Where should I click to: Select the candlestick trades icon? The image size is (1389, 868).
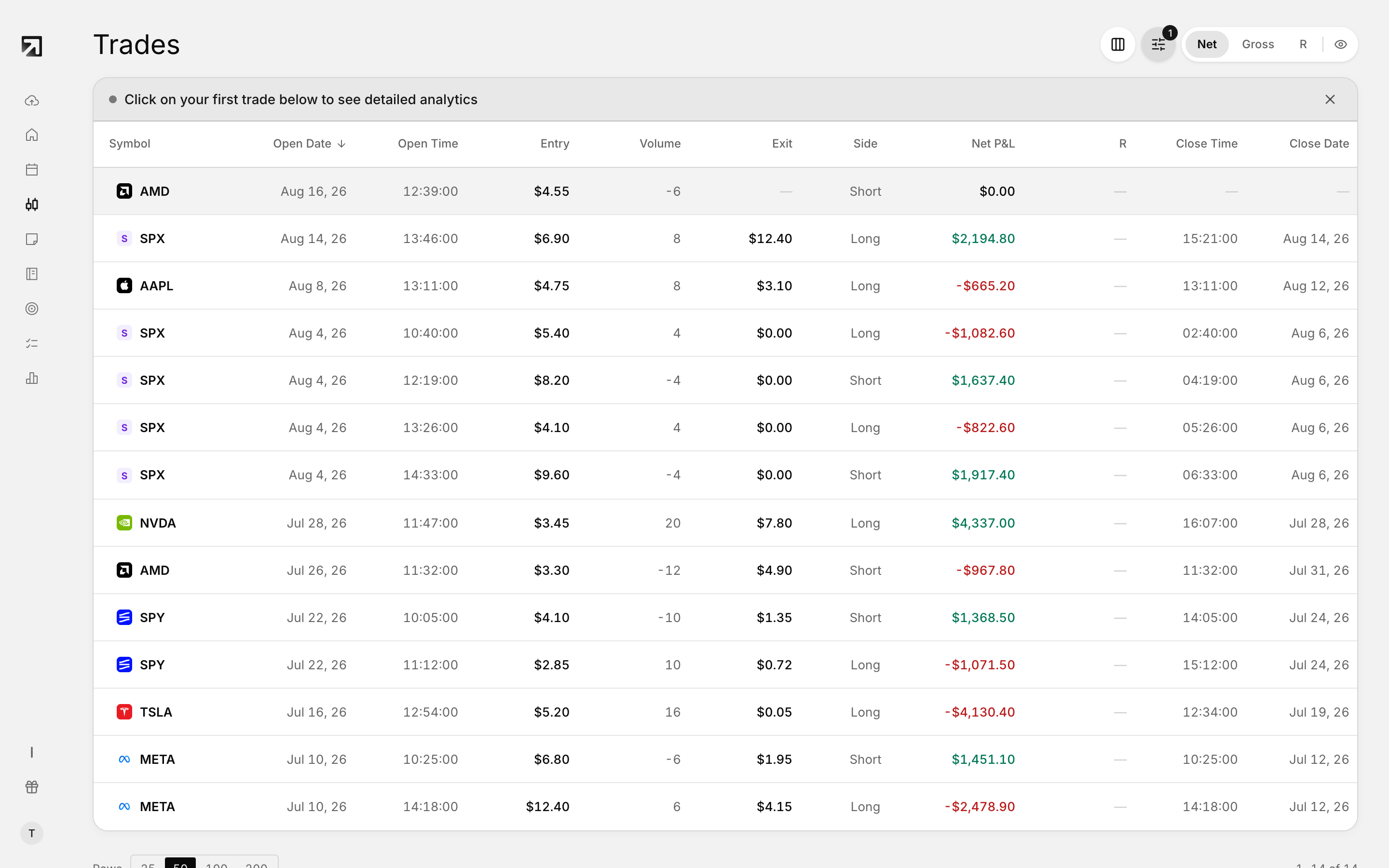[x=31, y=204]
